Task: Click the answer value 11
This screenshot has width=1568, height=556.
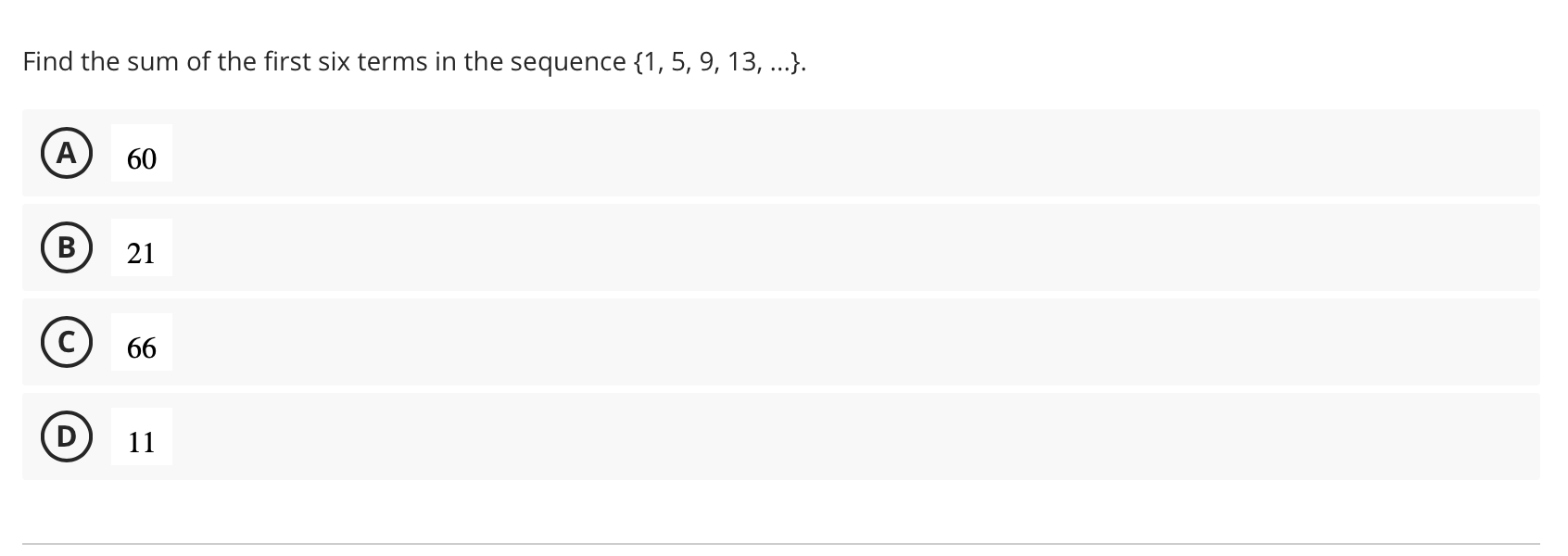Action: coord(141,442)
